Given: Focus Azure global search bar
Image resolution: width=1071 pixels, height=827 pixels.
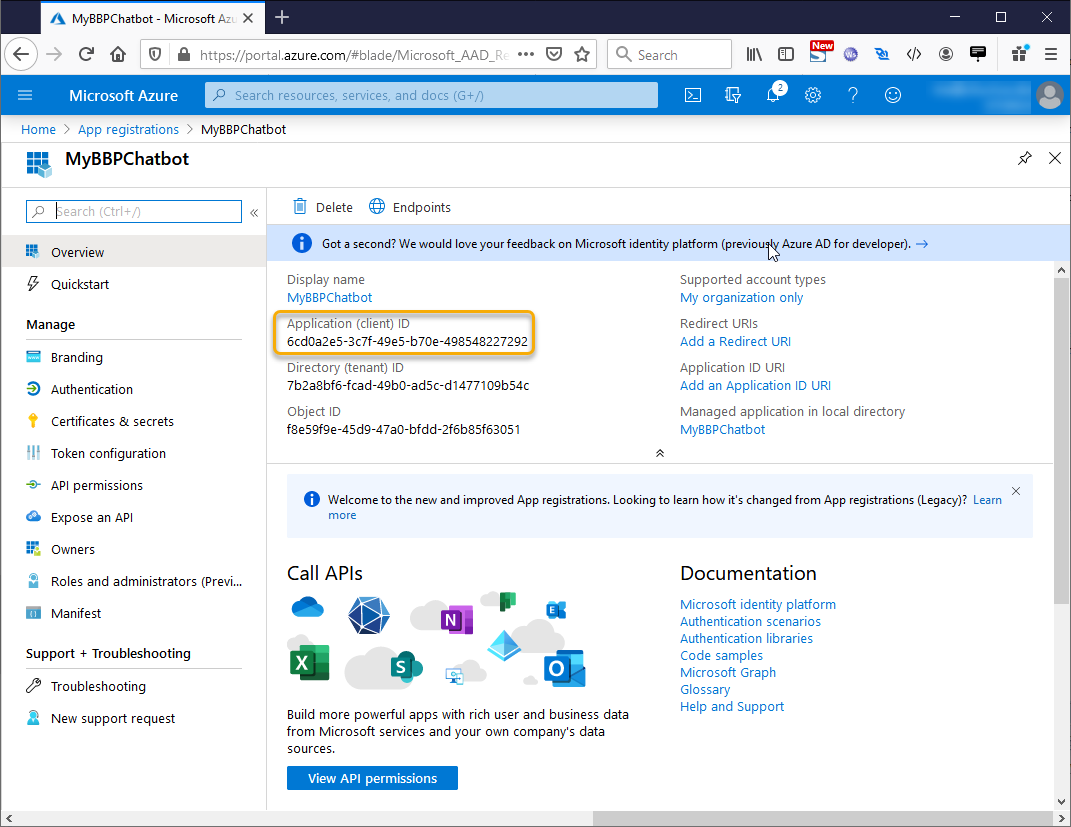Looking at the screenshot, I should click(431, 95).
